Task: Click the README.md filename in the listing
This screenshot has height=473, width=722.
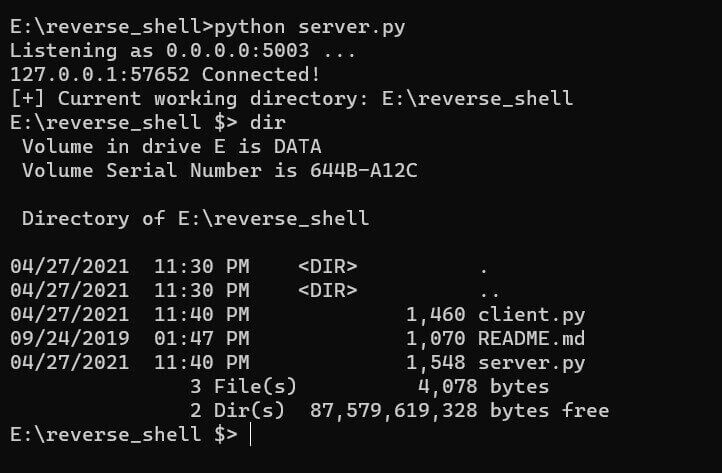Action: 531,338
